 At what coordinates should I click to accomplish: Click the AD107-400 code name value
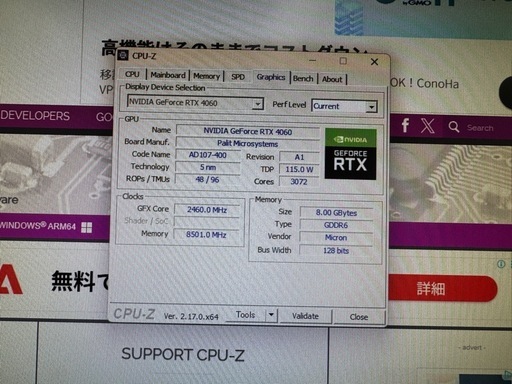coord(208,155)
